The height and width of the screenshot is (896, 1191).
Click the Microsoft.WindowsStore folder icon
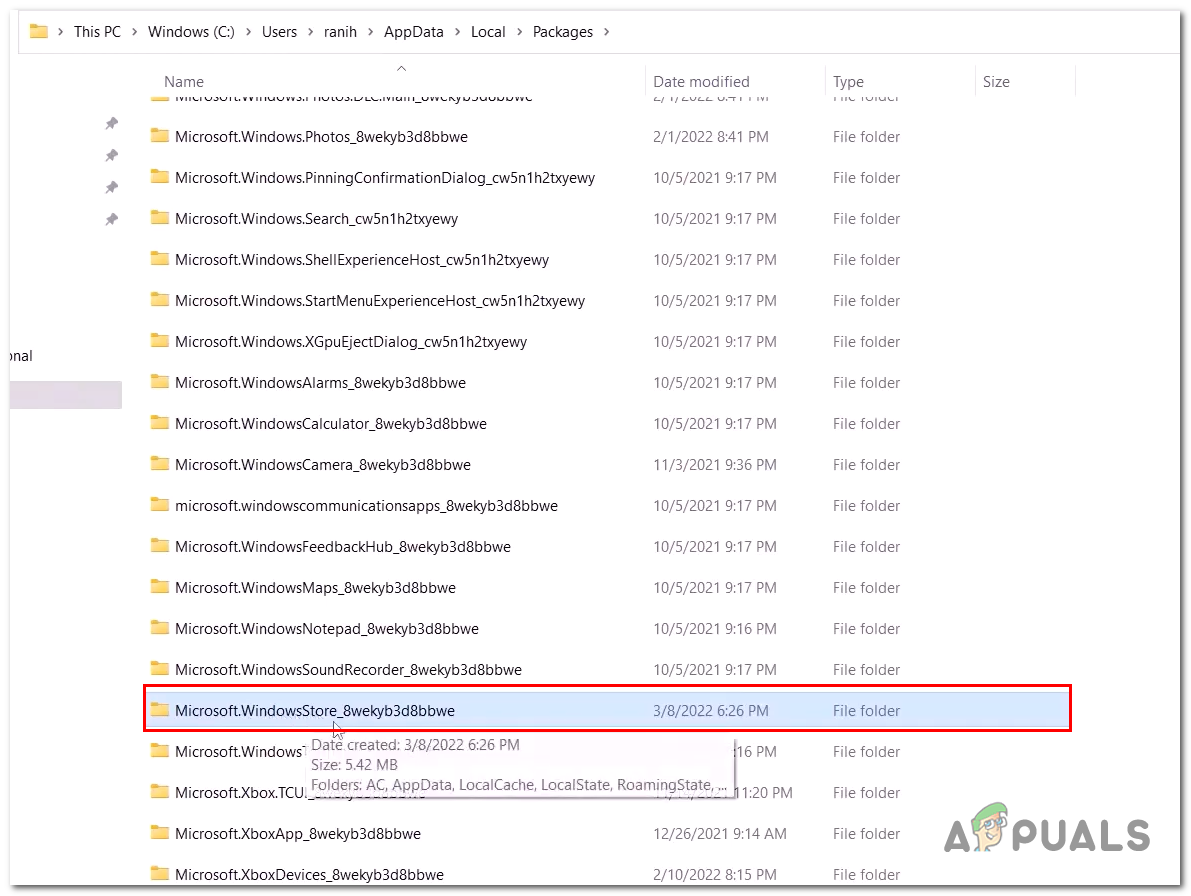159,710
